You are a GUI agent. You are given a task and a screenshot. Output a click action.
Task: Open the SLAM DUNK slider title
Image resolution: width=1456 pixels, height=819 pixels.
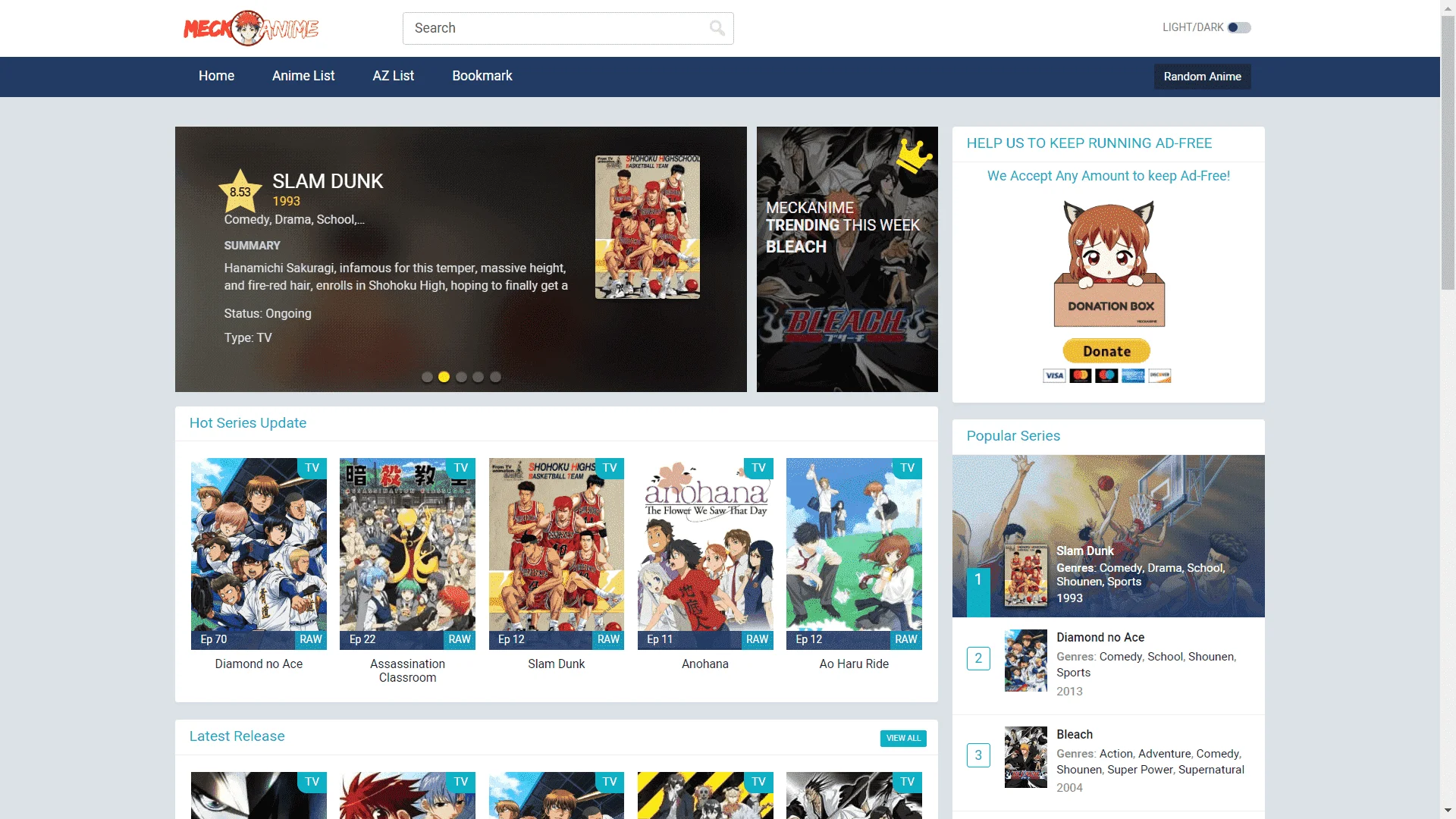pos(328,181)
